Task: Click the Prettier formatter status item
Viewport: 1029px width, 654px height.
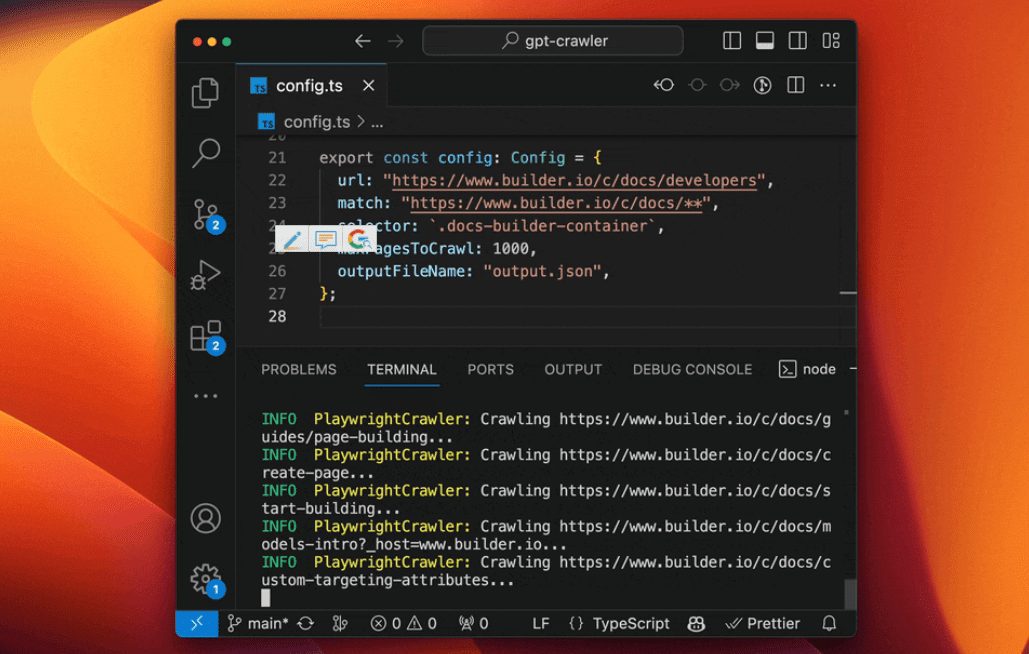Action: [x=762, y=623]
